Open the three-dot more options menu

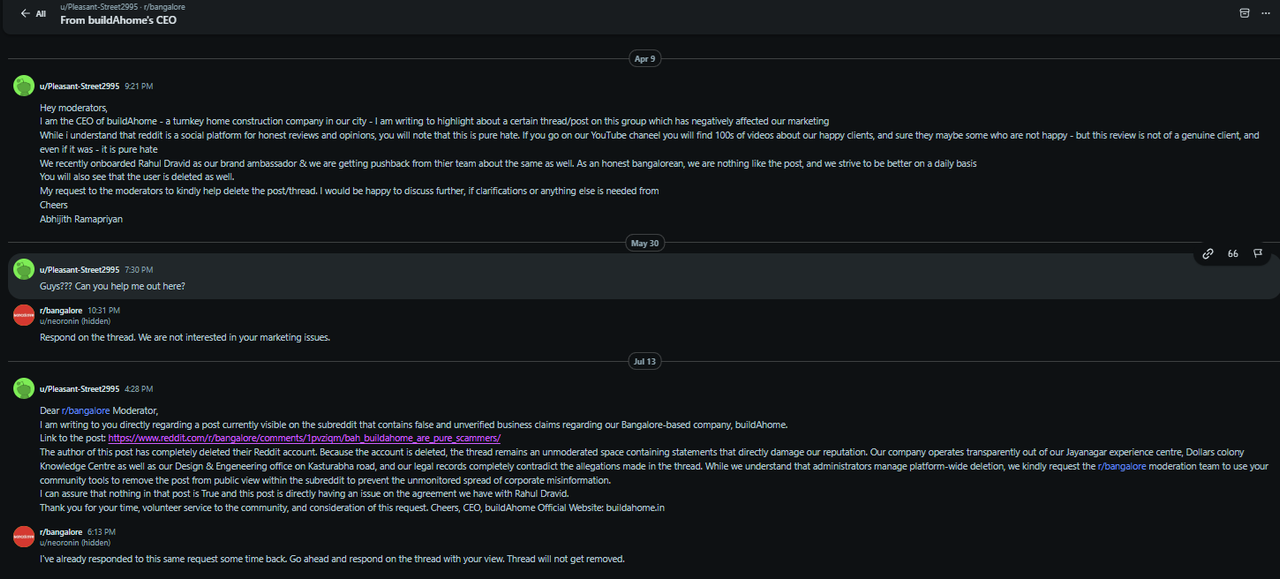(x=1265, y=13)
